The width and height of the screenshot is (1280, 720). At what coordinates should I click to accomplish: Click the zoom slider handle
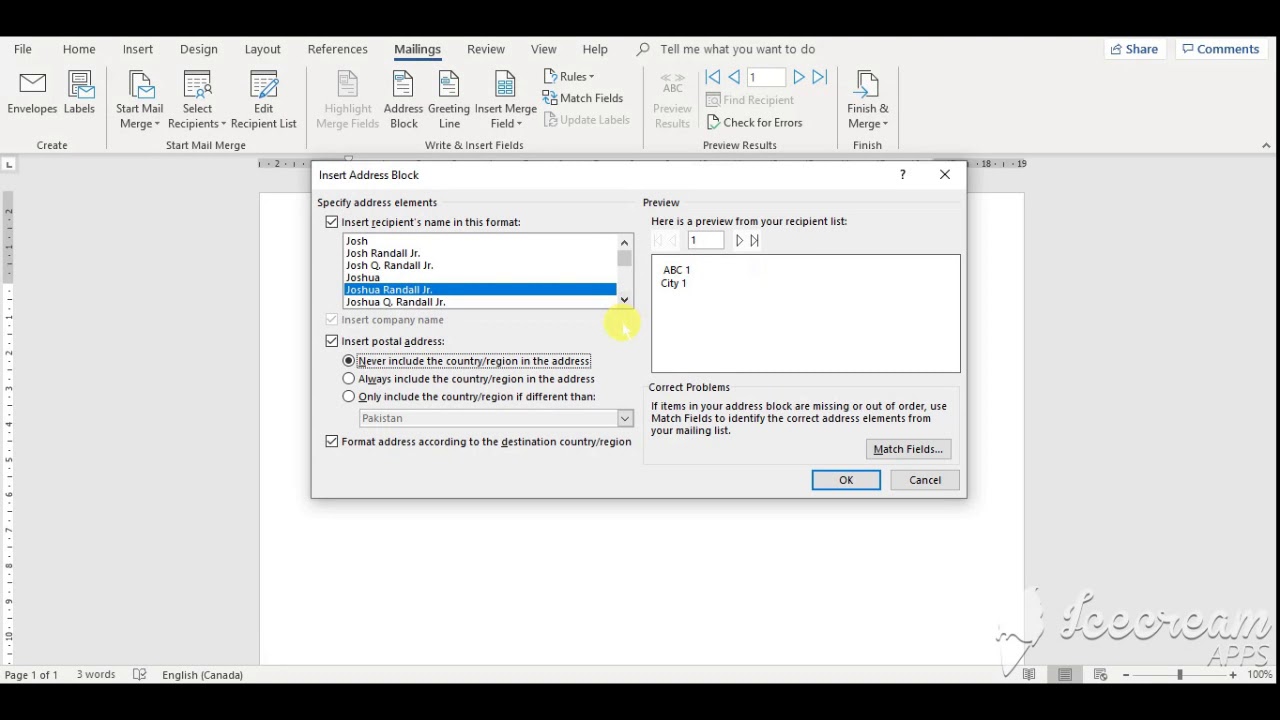[1180, 675]
